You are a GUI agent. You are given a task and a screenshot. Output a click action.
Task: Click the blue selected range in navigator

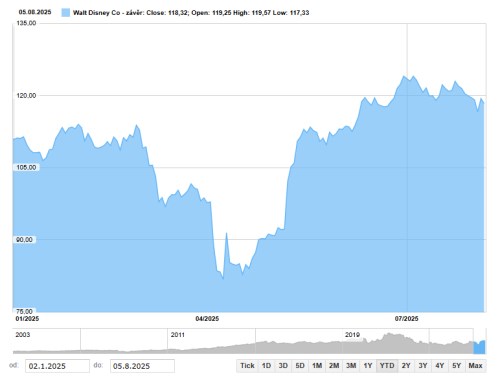coord(480,347)
